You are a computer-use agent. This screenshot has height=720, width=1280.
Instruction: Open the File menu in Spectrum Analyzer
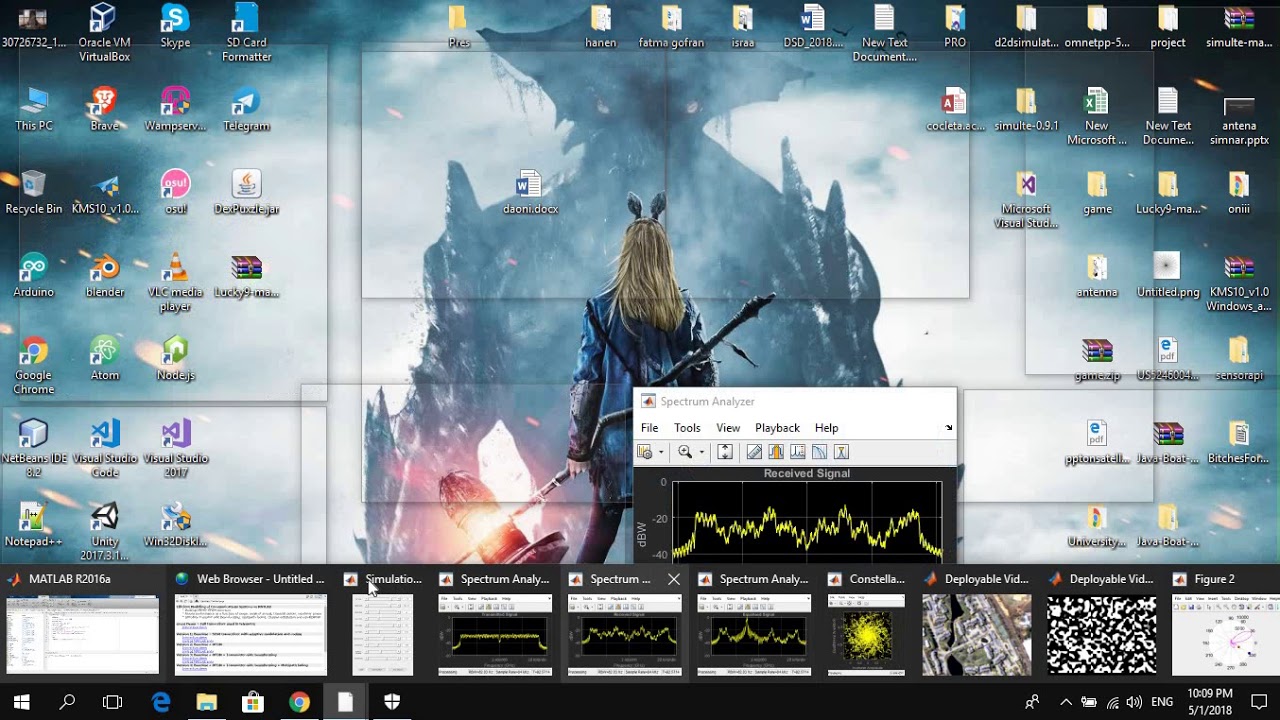[650, 428]
